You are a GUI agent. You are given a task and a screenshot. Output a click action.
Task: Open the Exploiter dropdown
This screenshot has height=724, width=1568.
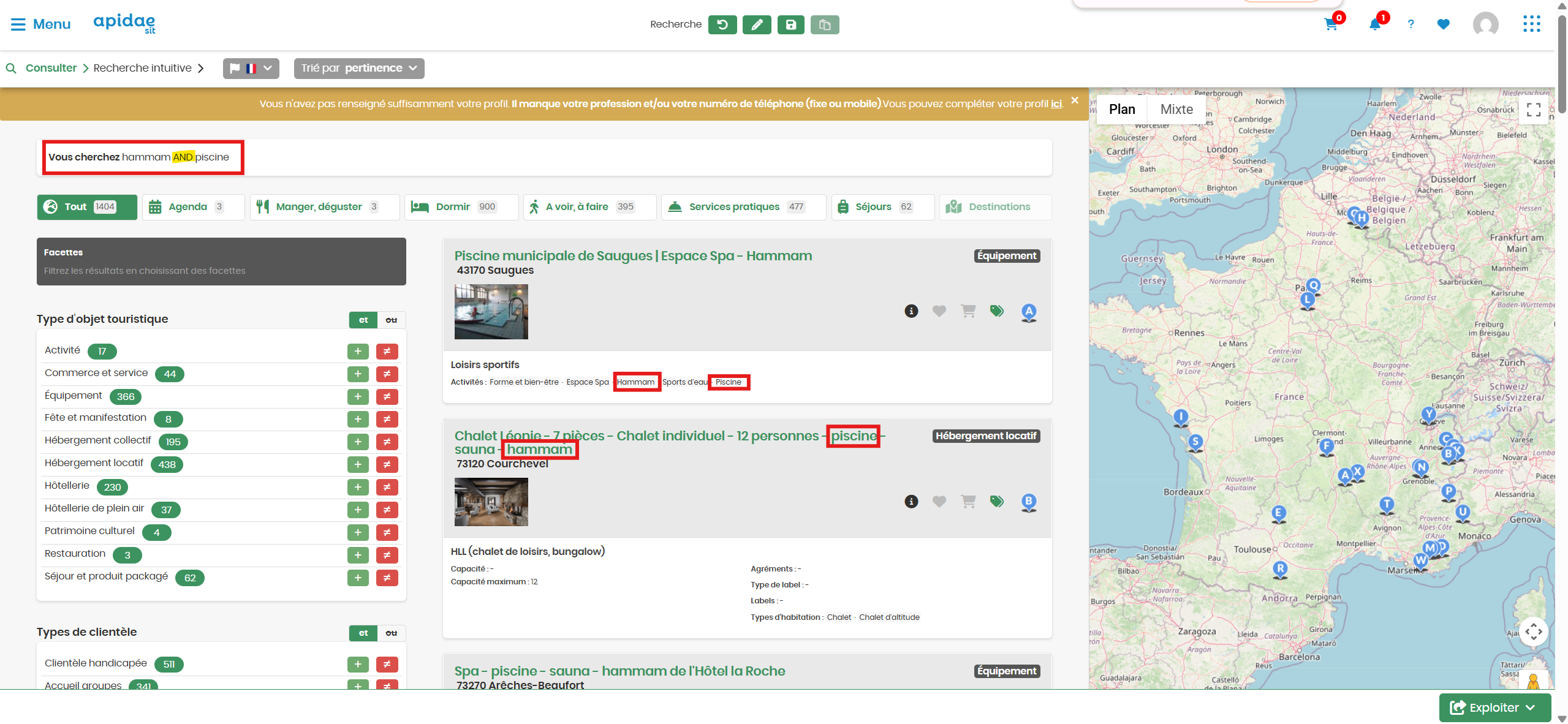(x=1494, y=707)
